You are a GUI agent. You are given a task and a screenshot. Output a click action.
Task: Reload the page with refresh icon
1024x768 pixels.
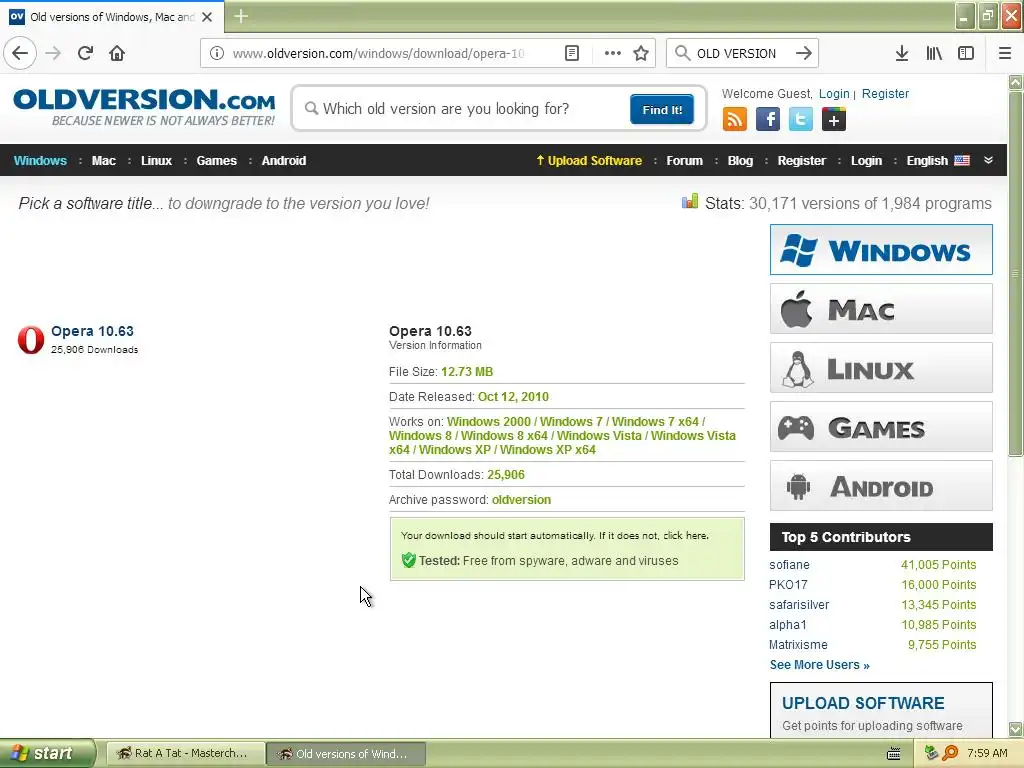point(85,53)
